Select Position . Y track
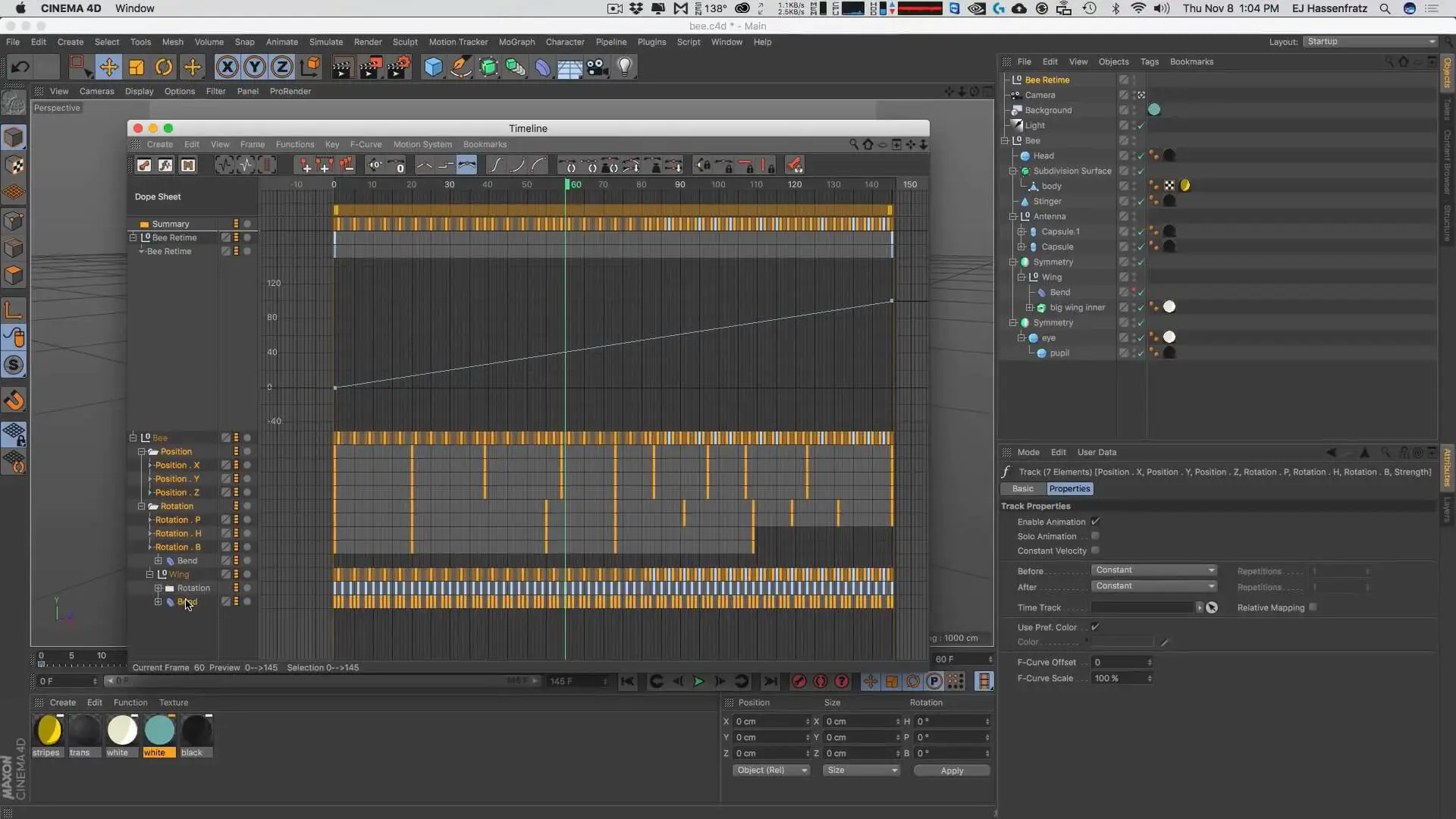This screenshot has width=1456, height=819. [177, 479]
